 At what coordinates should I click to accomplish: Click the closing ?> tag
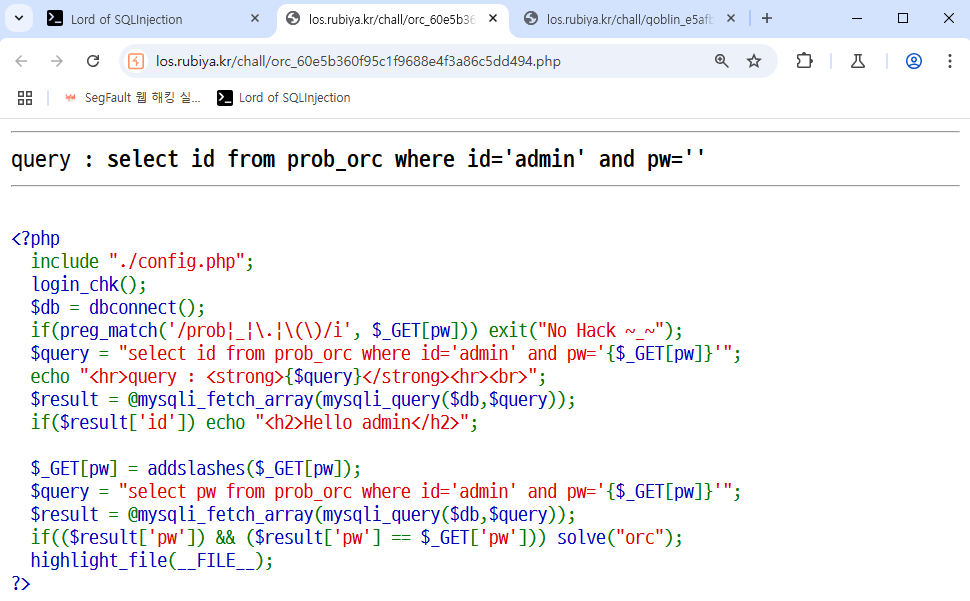(21, 583)
